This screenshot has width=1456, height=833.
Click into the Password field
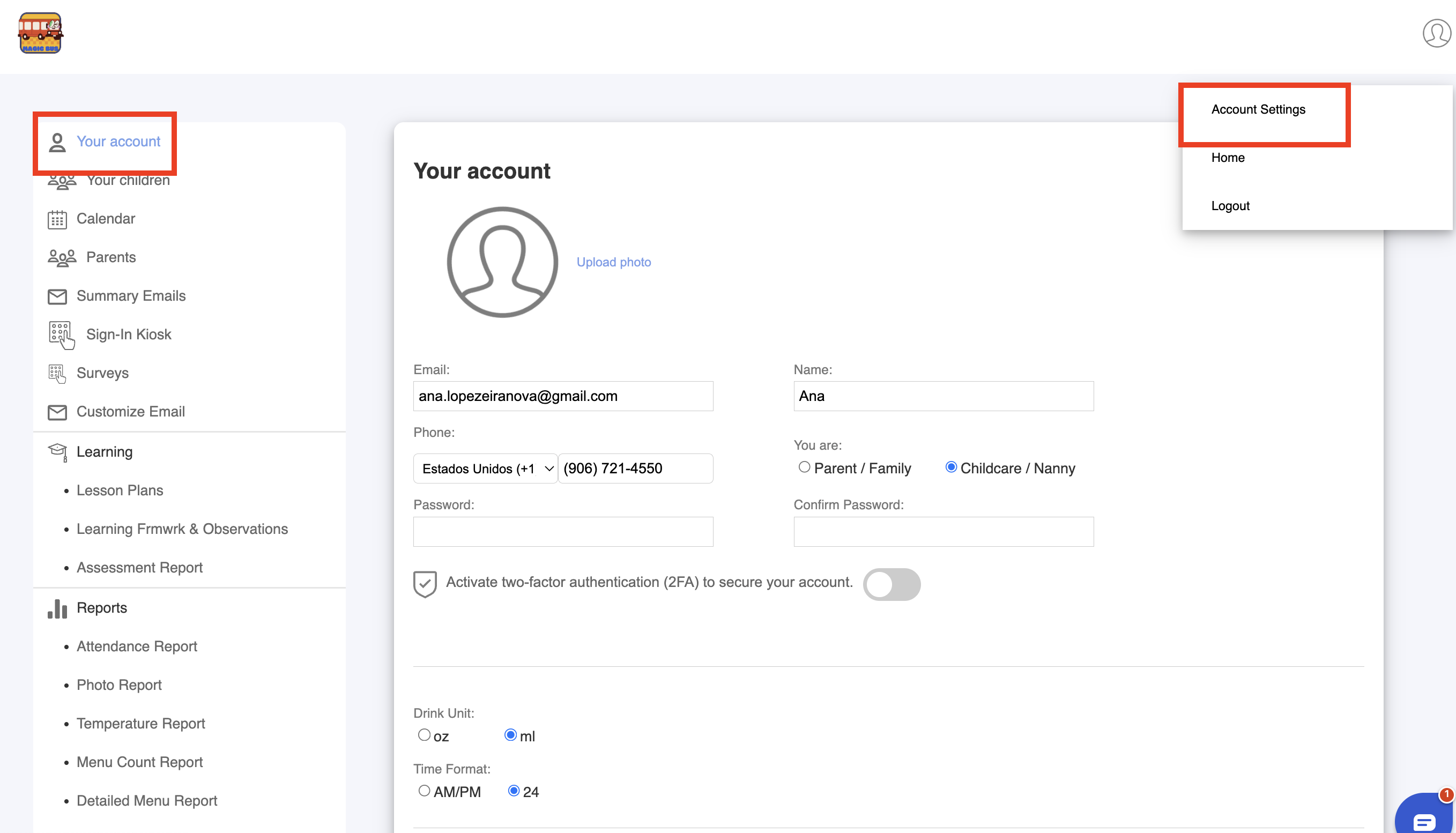point(563,532)
